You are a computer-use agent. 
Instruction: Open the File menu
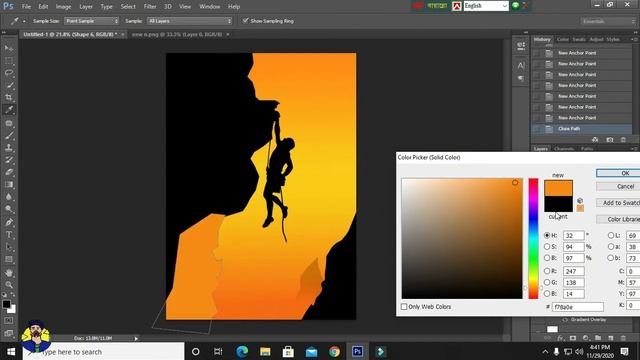[x=26, y=7]
